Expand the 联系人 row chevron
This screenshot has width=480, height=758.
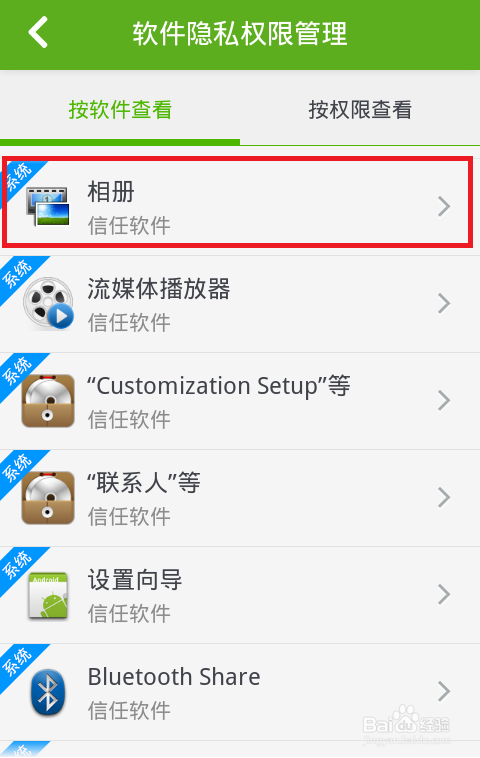coord(444,497)
